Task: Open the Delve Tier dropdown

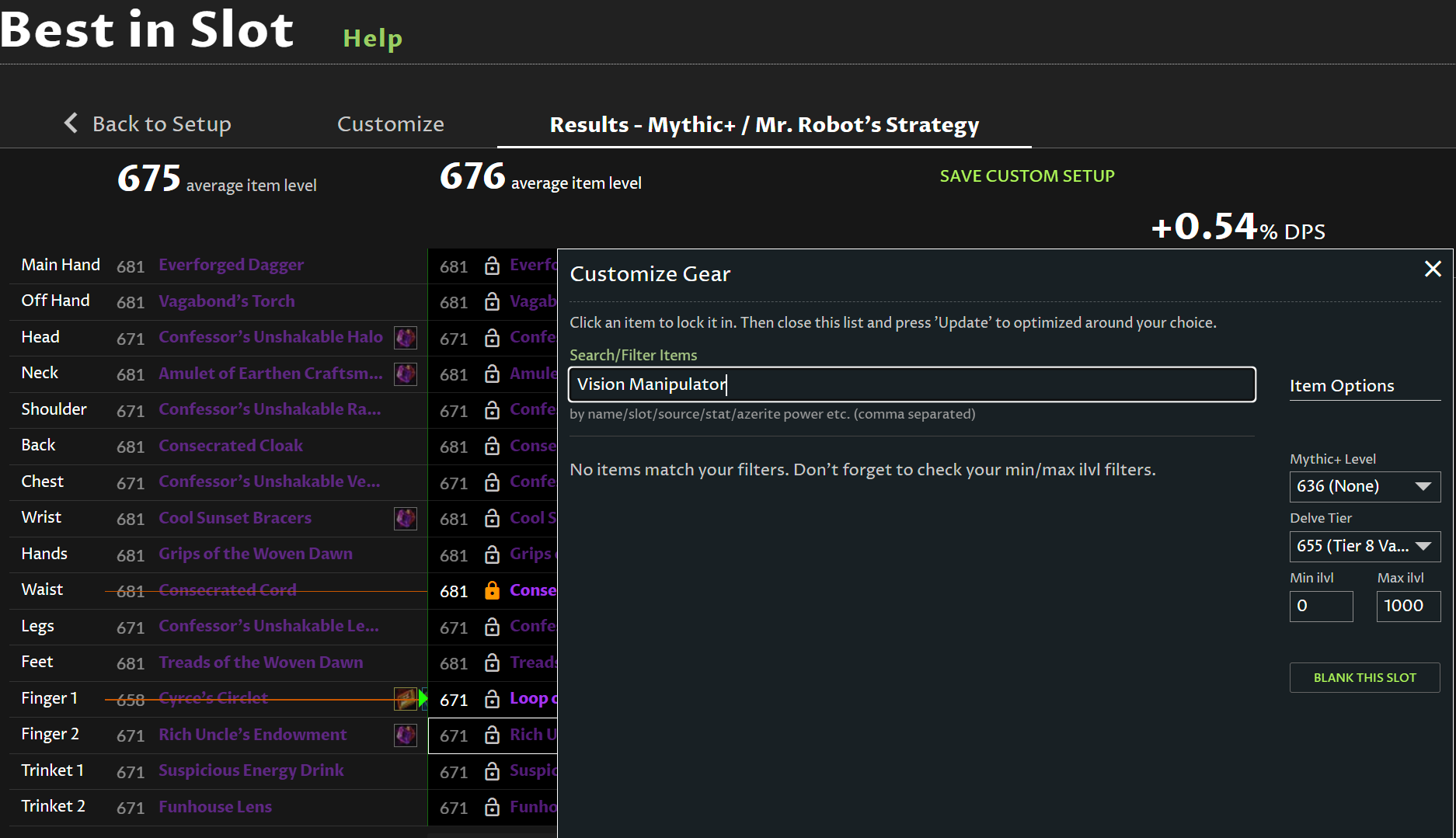Action: pos(1364,546)
